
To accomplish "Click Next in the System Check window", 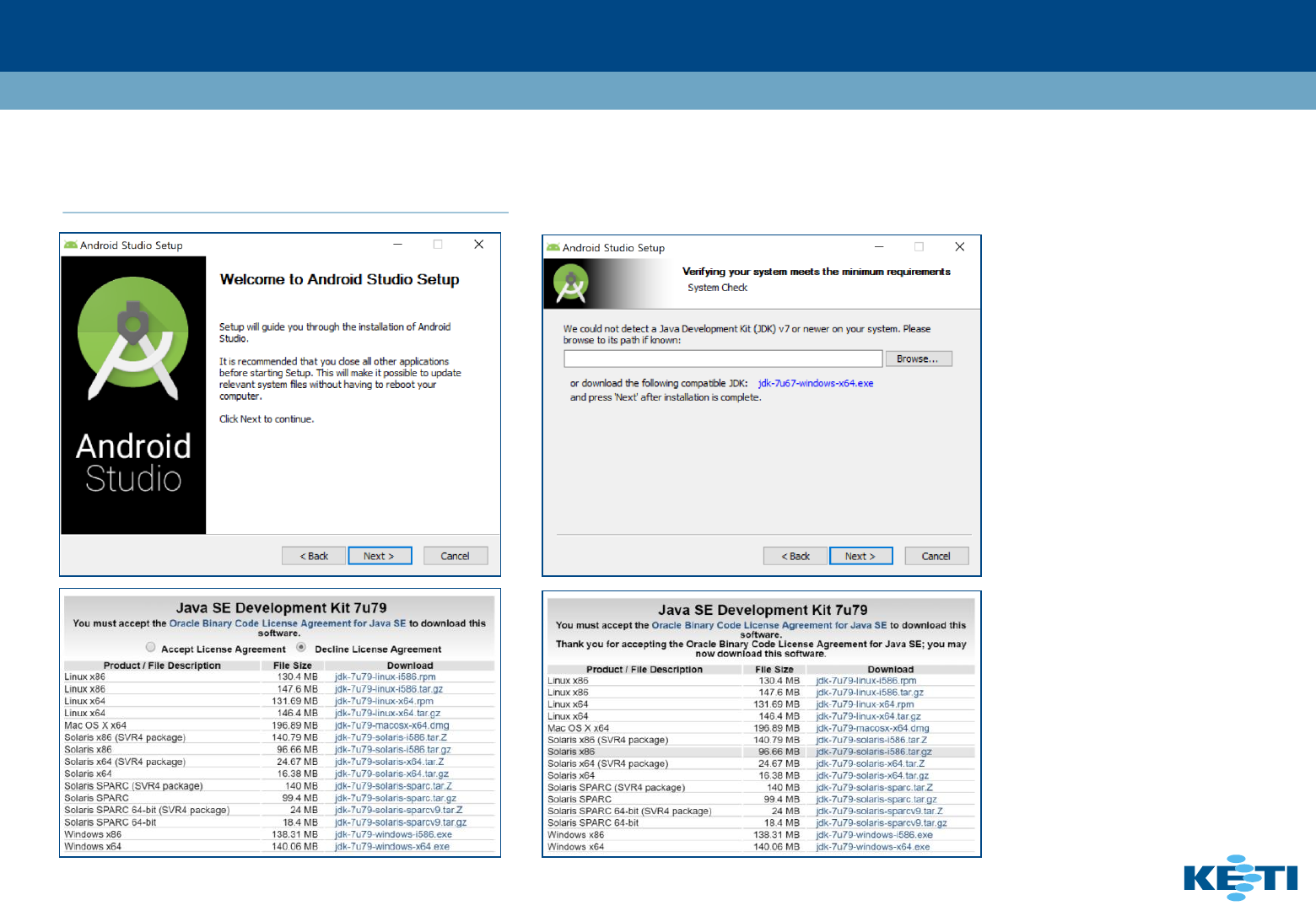I will coord(861,556).
